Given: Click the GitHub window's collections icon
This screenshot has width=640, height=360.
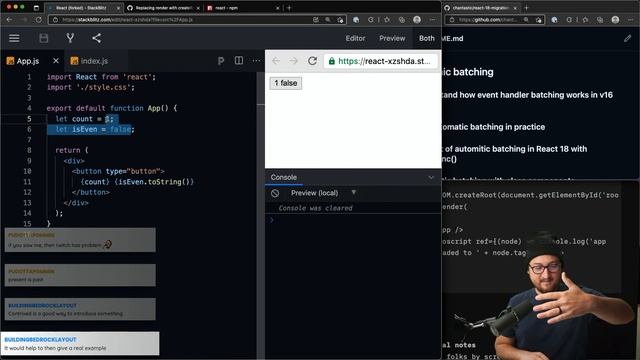Looking at the screenshot, I should (600, 20).
